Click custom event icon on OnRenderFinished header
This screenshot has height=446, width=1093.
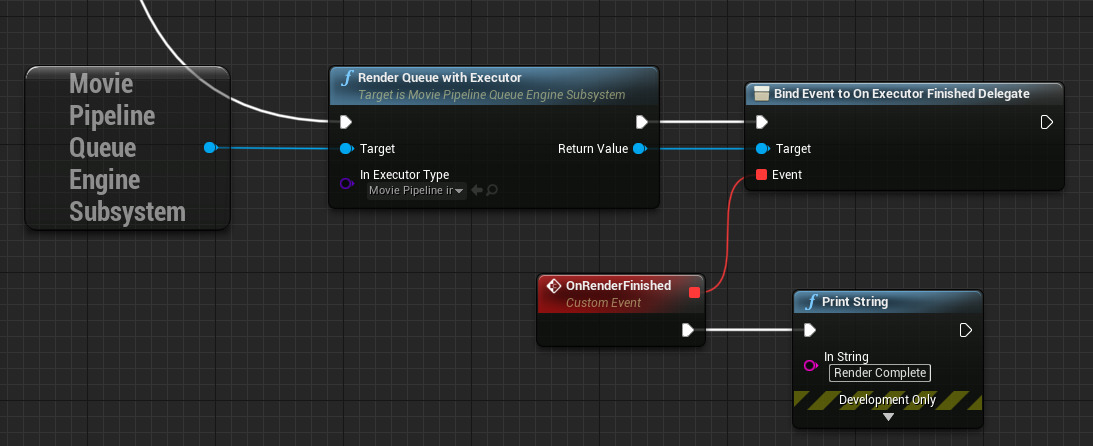pyautogui.click(x=554, y=286)
